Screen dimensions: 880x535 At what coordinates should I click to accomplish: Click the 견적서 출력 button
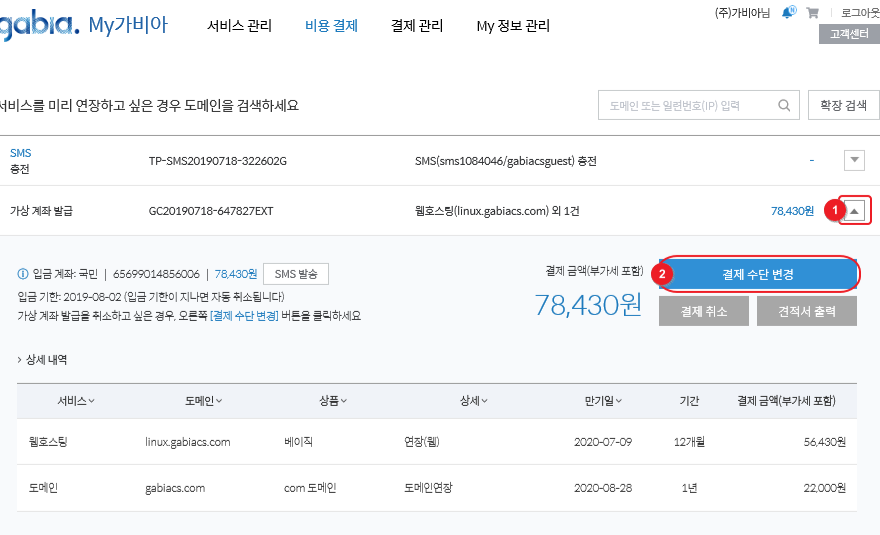(806, 311)
